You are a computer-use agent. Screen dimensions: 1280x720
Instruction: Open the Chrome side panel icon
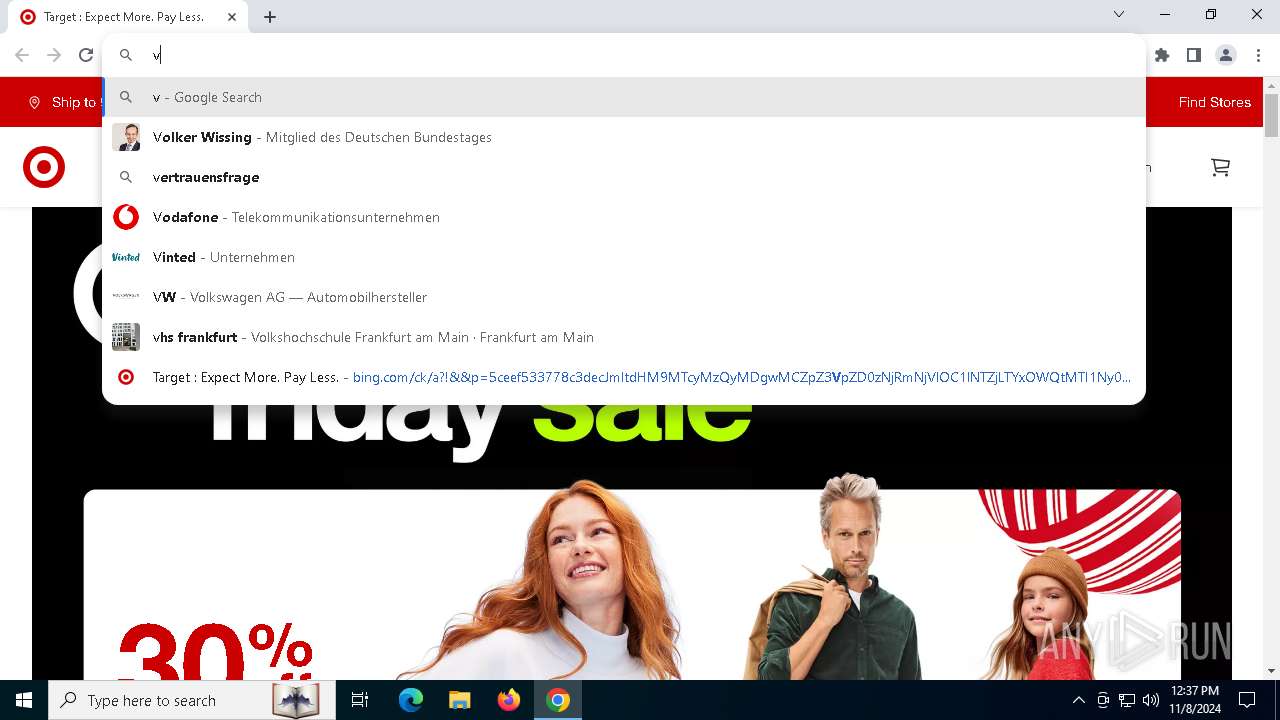tap(1194, 55)
